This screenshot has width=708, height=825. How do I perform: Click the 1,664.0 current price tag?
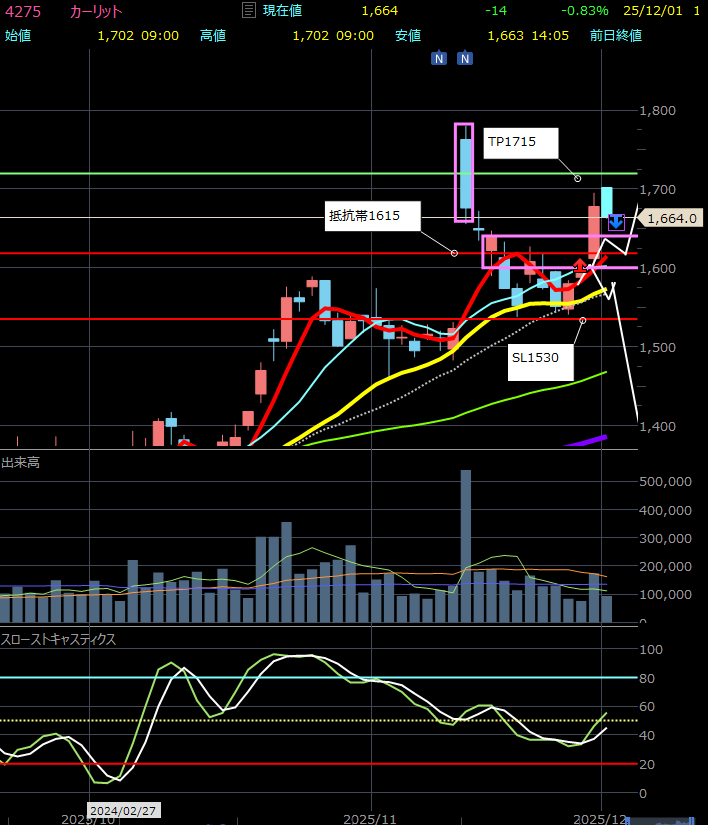(671, 218)
